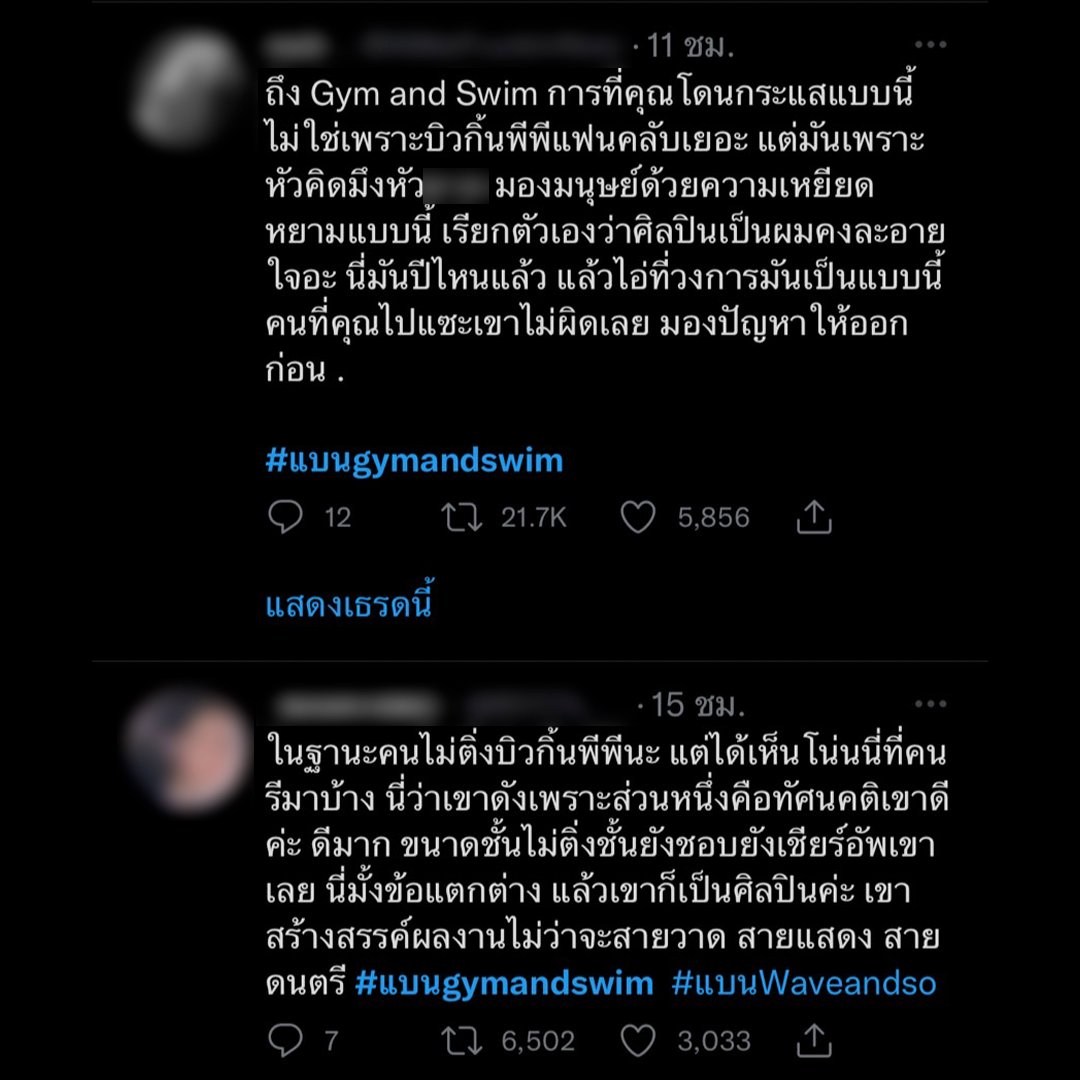Screen dimensions: 1080x1080
Task: Open more options on the 11-hour-old tweet
Action: (931, 45)
